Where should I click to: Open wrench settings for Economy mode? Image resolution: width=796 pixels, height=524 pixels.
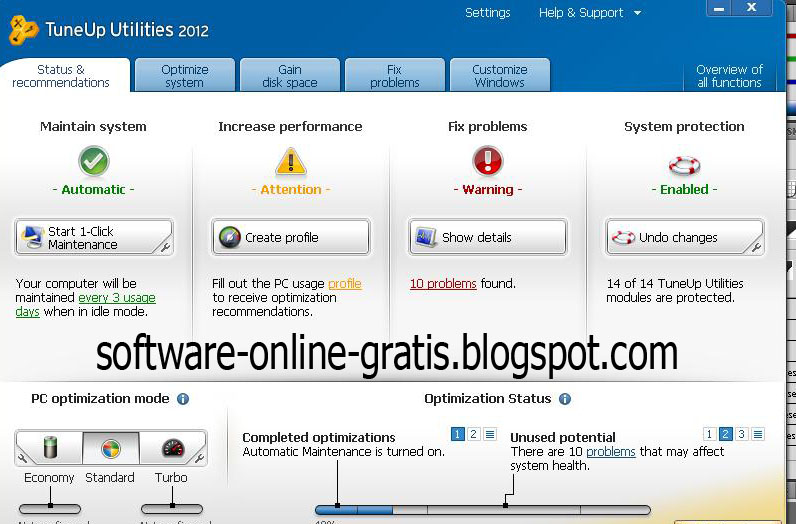pyautogui.click(x=22, y=458)
